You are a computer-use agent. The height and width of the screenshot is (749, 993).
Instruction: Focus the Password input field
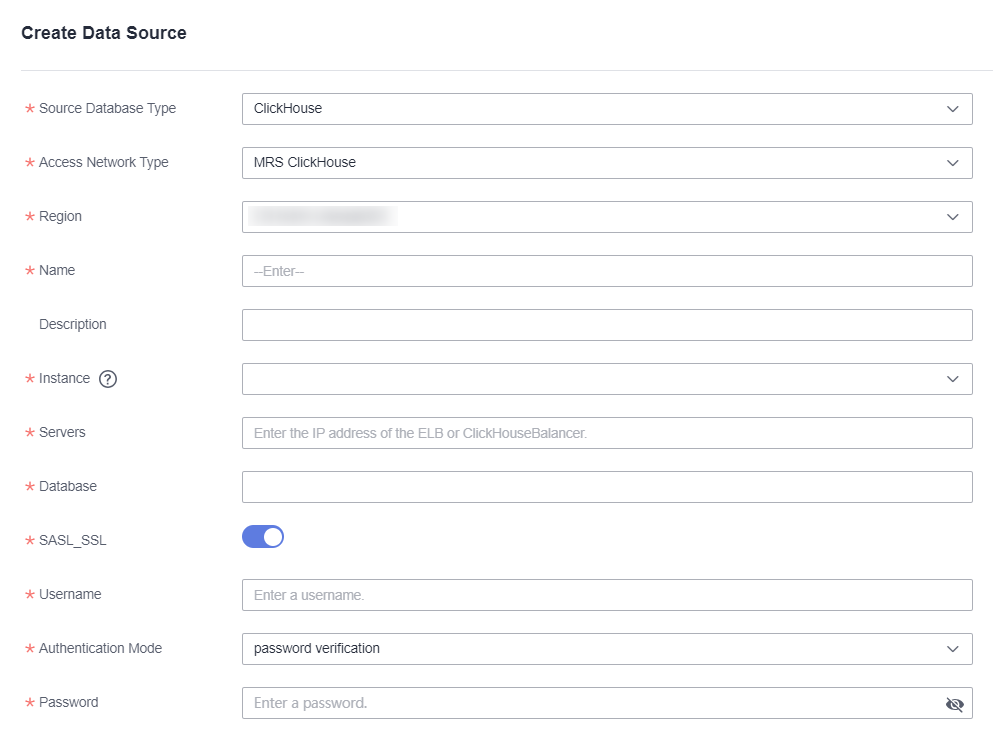[x=590, y=703]
